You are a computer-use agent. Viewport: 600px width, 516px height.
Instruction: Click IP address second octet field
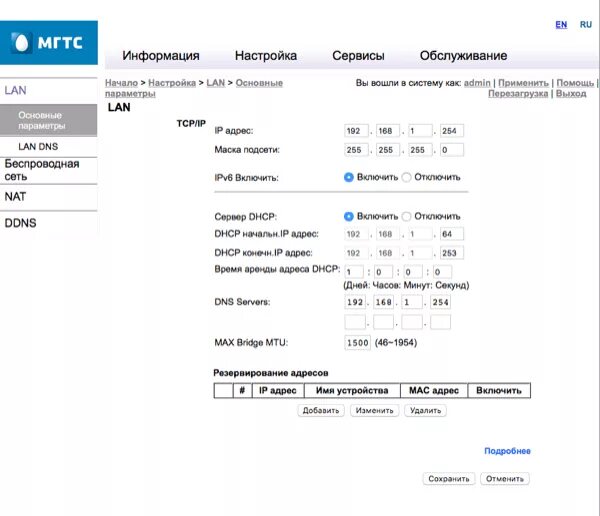(x=388, y=131)
